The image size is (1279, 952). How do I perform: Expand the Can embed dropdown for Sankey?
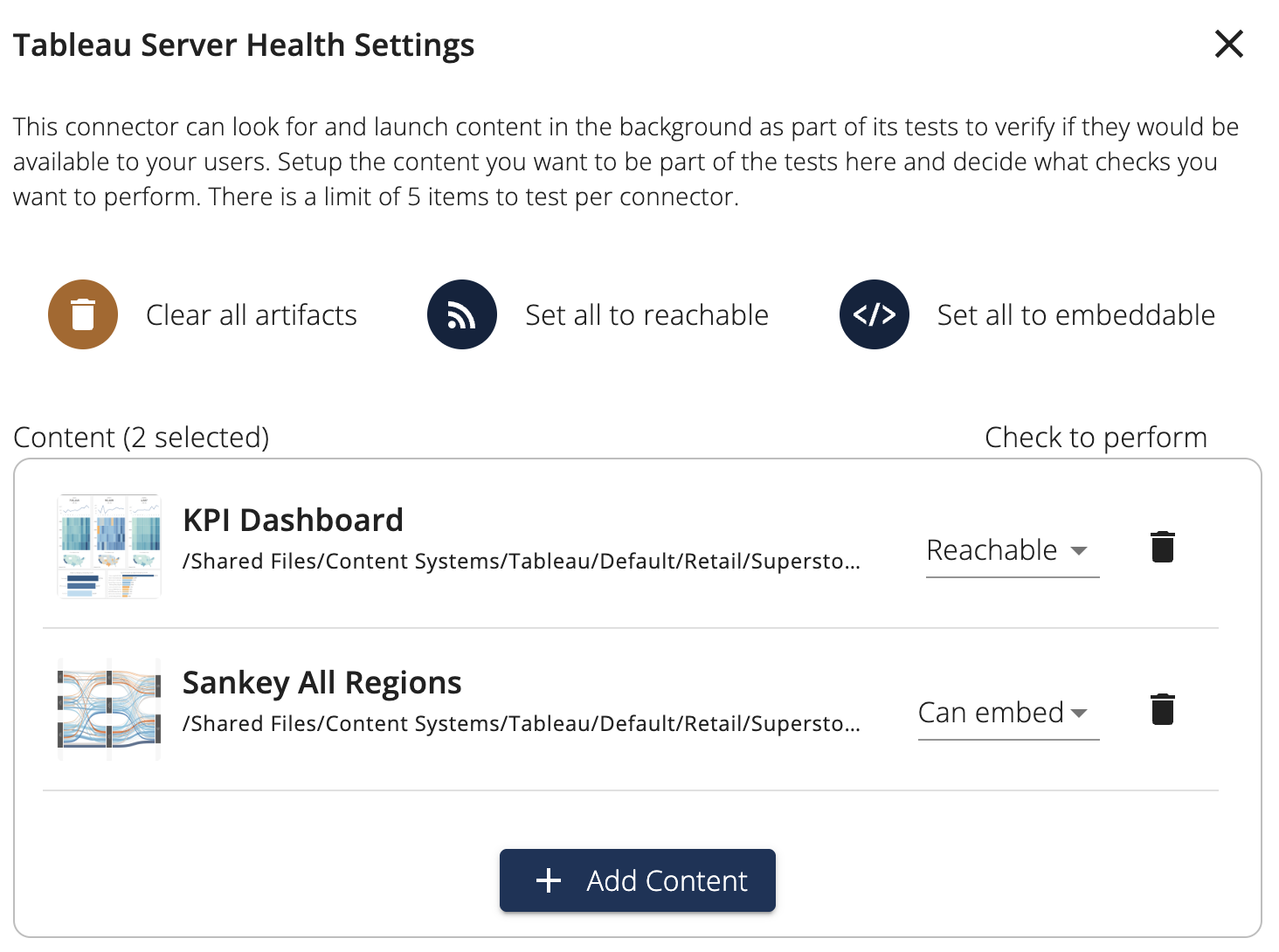click(x=1007, y=713)
